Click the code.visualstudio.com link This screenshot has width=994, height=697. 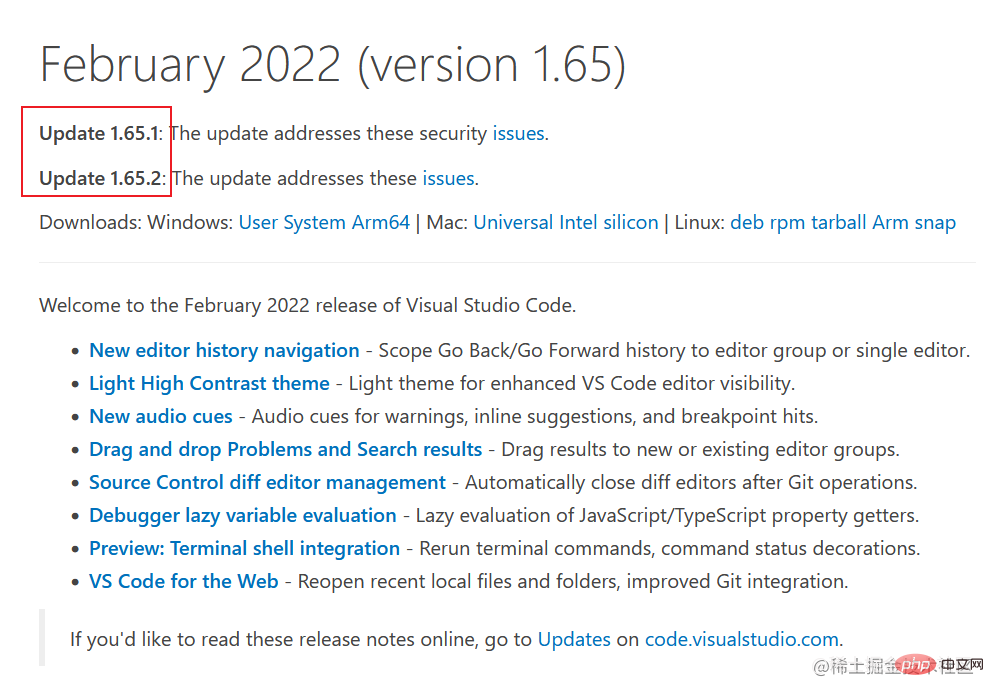coord(741,639)
